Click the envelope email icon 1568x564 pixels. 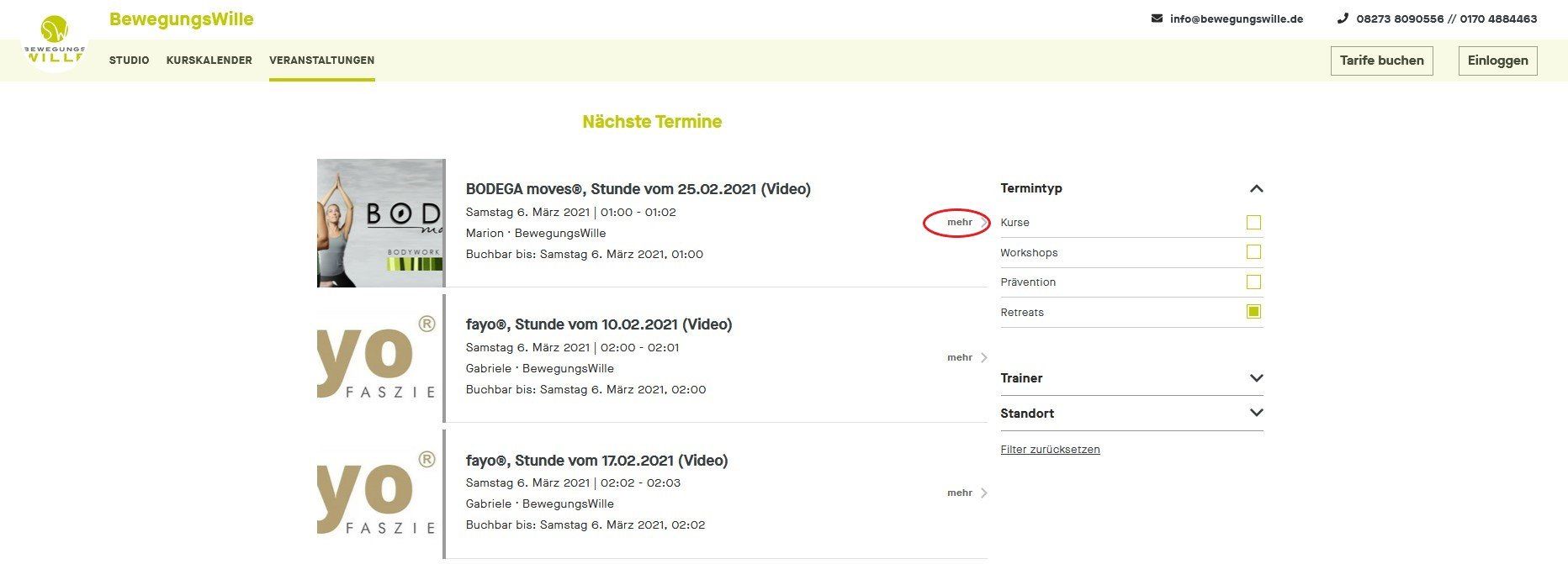1157,18
